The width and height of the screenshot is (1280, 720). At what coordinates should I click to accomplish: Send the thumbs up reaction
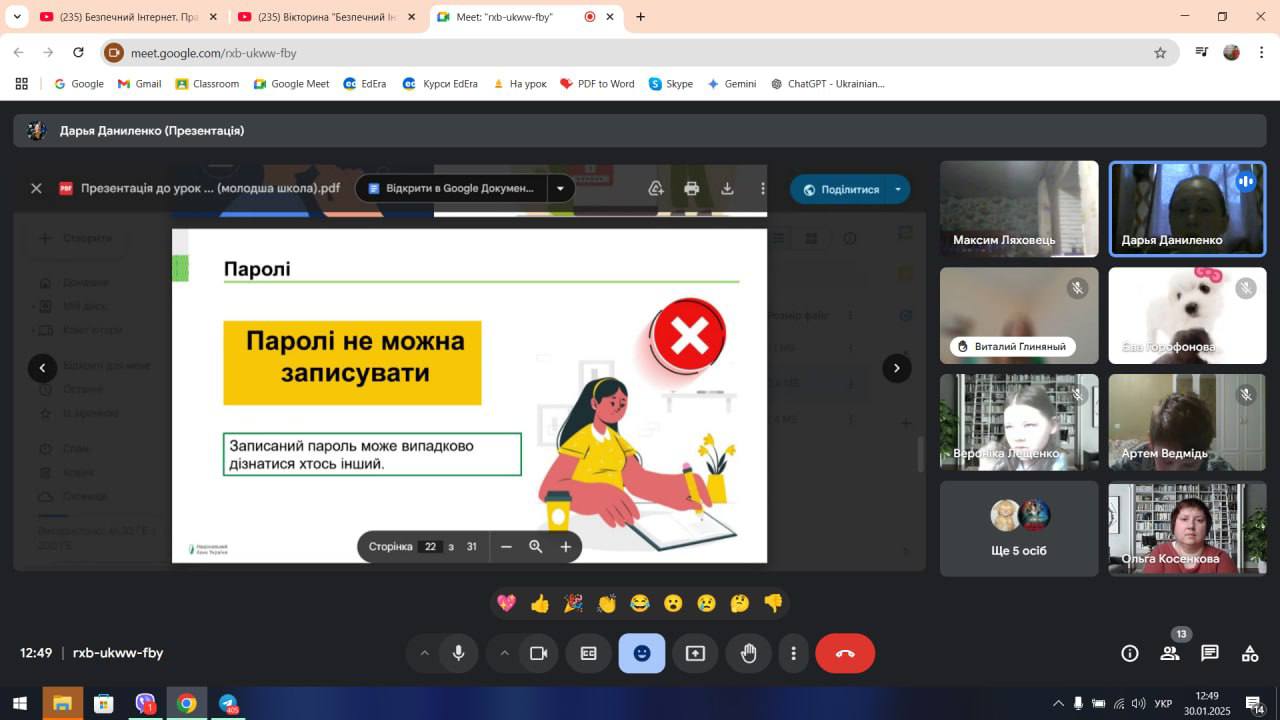[540, 603]
